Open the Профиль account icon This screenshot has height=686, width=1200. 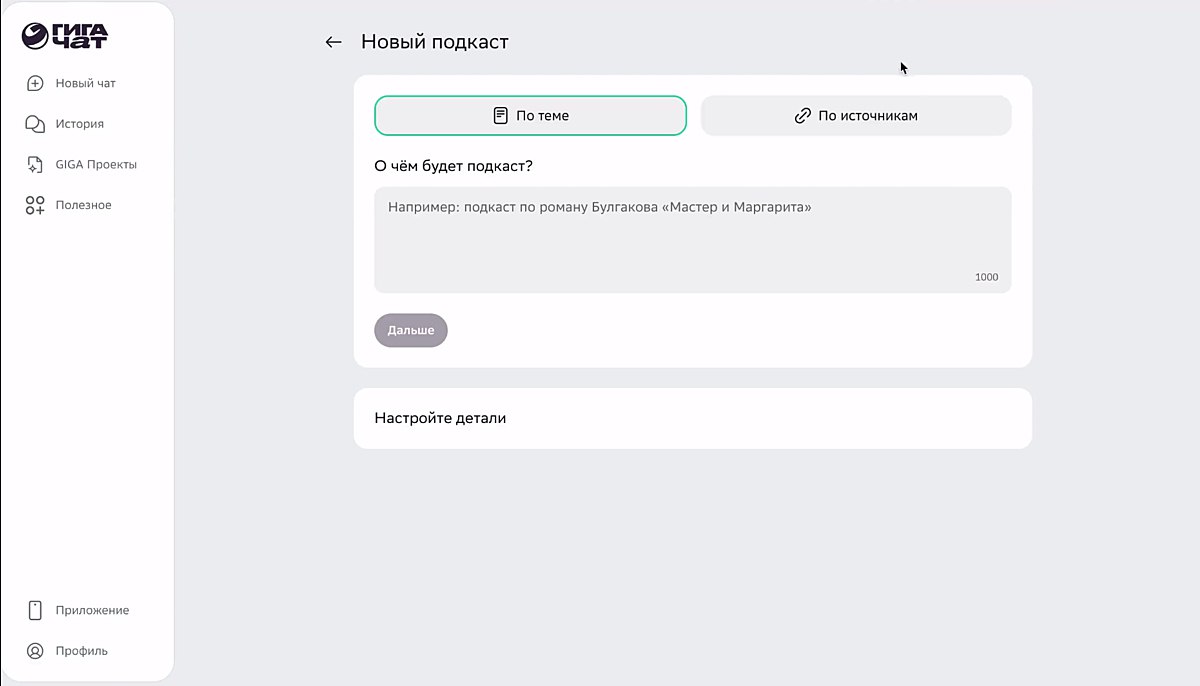[x=34, y=650]
